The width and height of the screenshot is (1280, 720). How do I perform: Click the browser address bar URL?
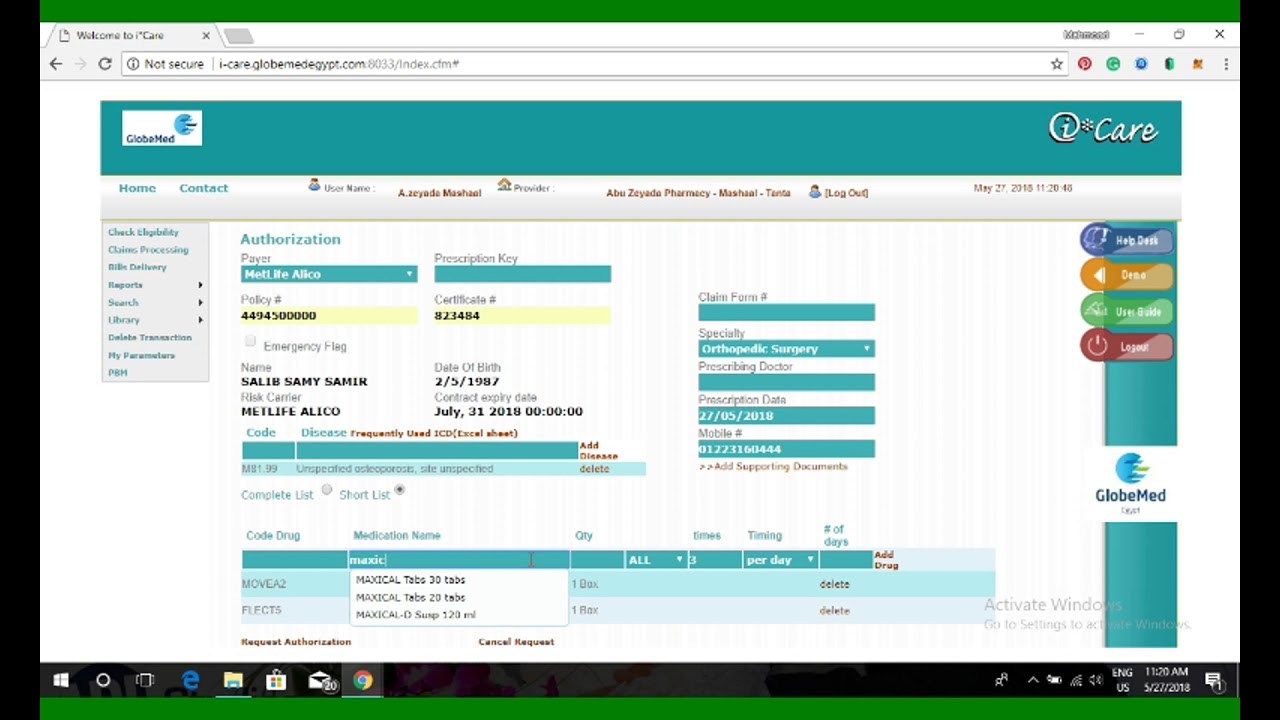tap(339, 64)
